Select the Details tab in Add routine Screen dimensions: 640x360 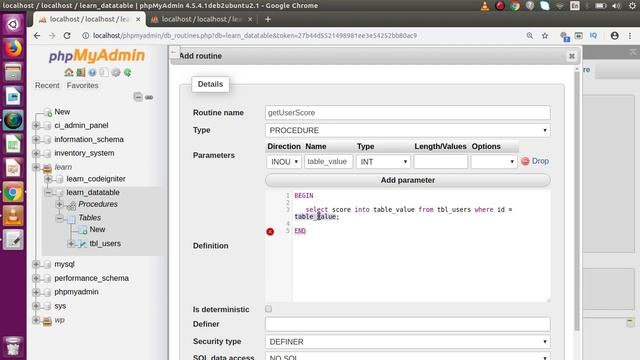[x=210, y=84]
